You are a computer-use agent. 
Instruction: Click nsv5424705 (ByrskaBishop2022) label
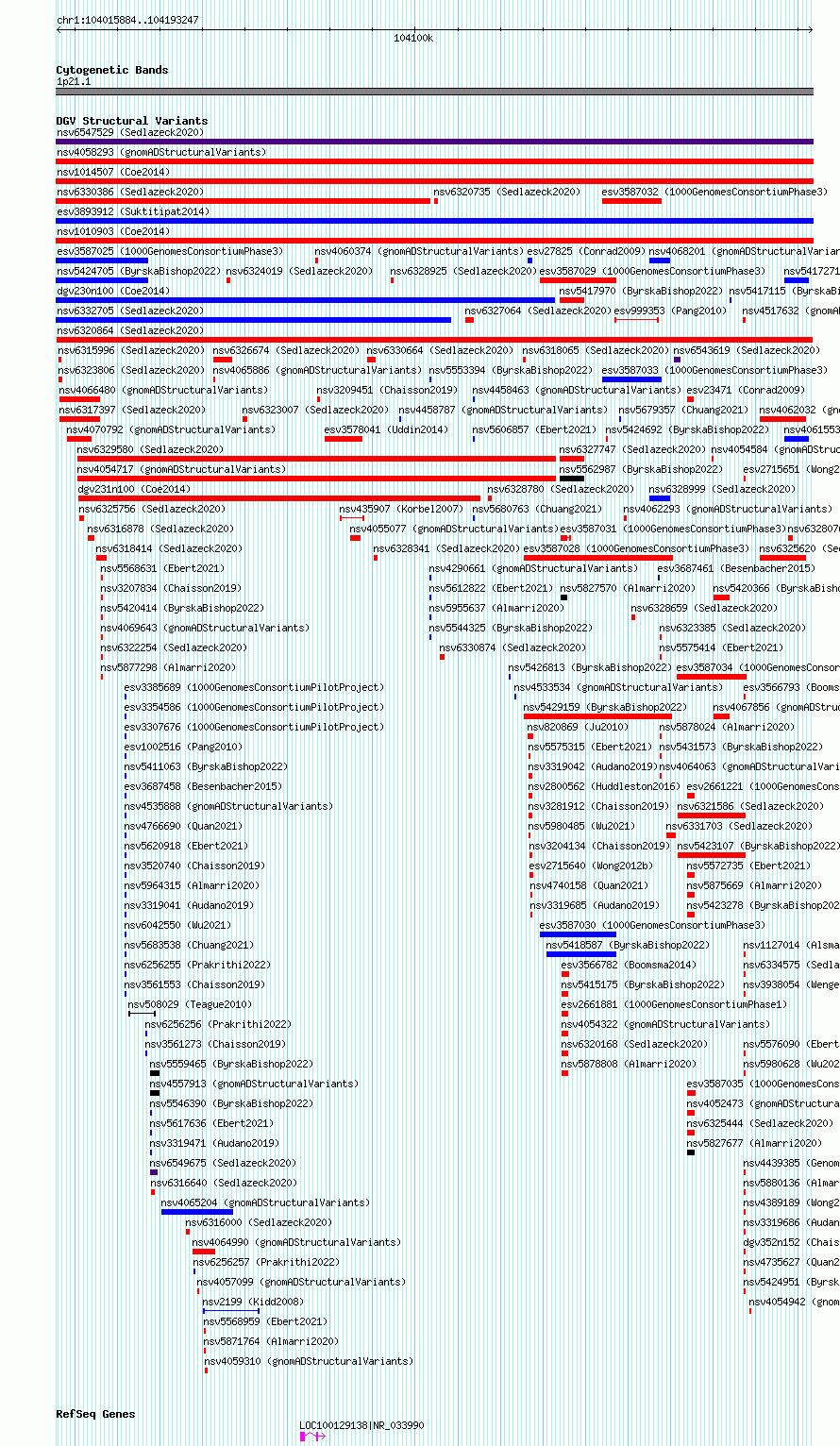(x=138, y=271)
